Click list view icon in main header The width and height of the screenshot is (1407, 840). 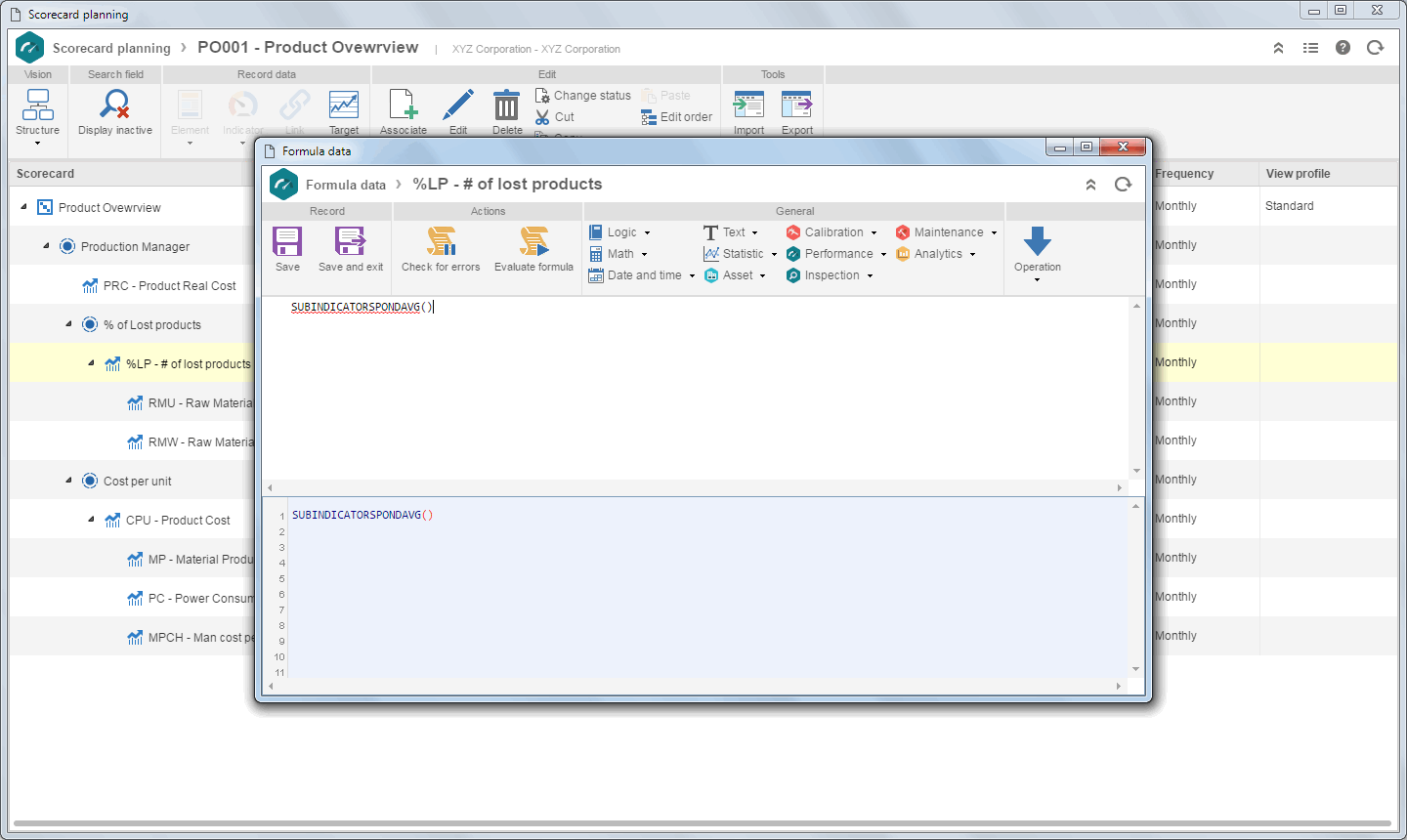coord(1310,48)
